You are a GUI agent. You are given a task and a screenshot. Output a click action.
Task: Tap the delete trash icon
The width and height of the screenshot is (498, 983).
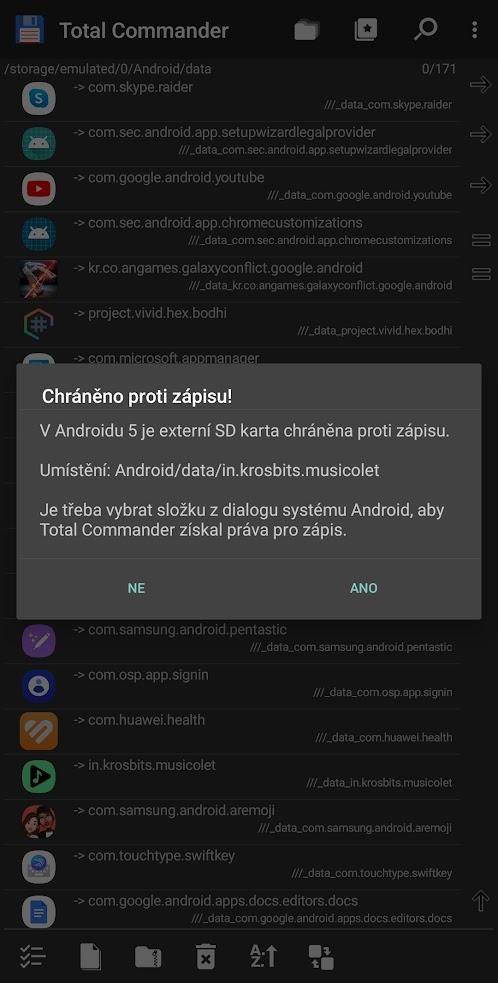click(x=206, y=957)
